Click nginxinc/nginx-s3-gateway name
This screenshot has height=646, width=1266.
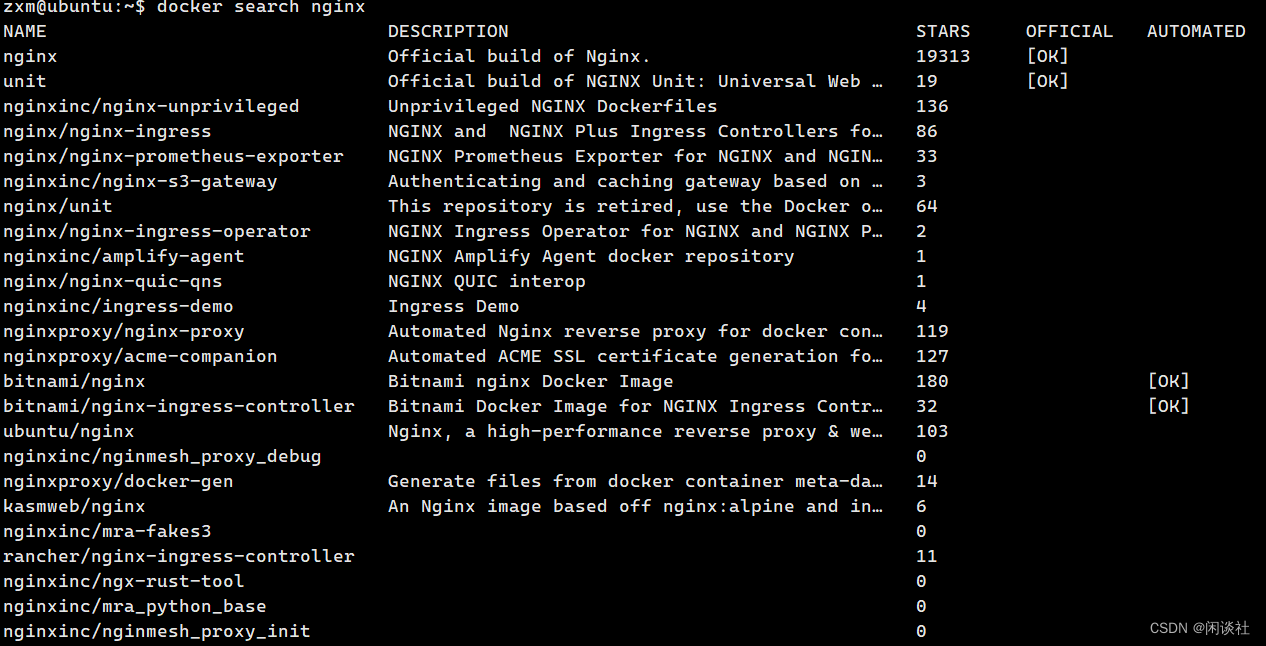140,181
